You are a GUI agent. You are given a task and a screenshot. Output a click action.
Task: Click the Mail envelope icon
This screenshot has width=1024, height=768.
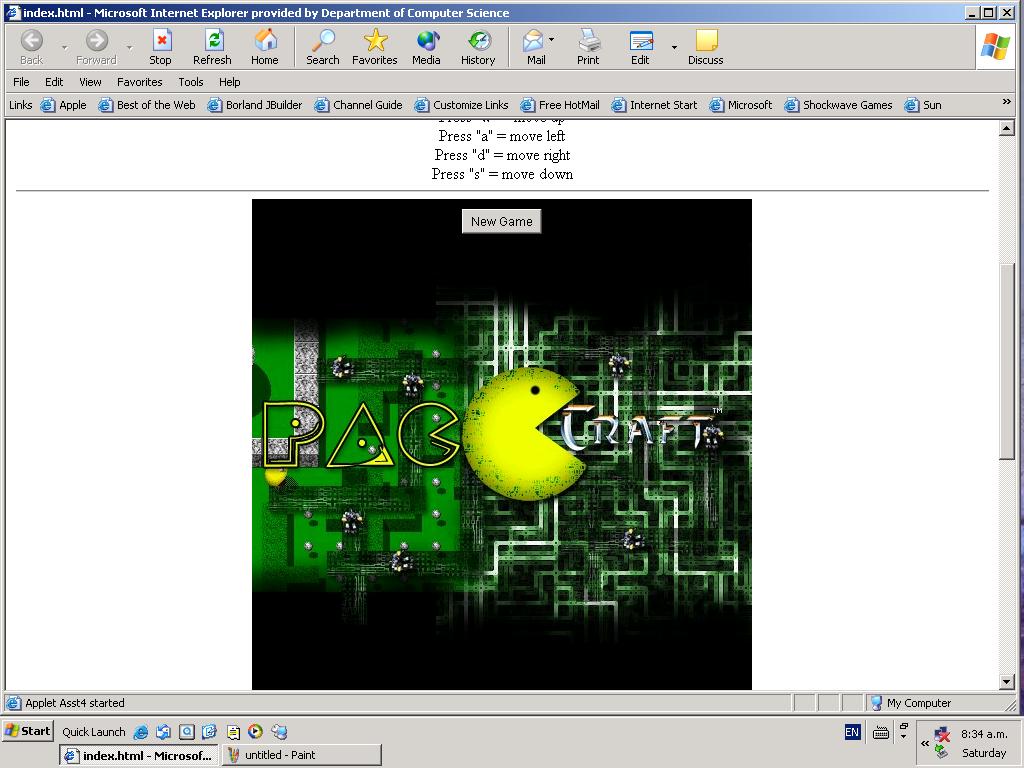[533, 41]
